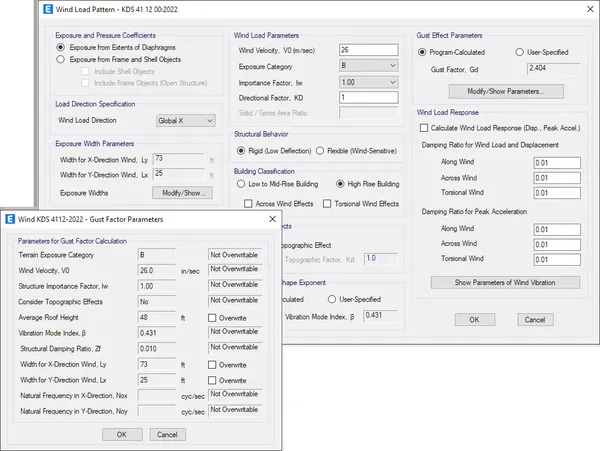Open the Importance Factor Iw dropdown
Viewport: 600px width, 451px height.
[368, 82]
